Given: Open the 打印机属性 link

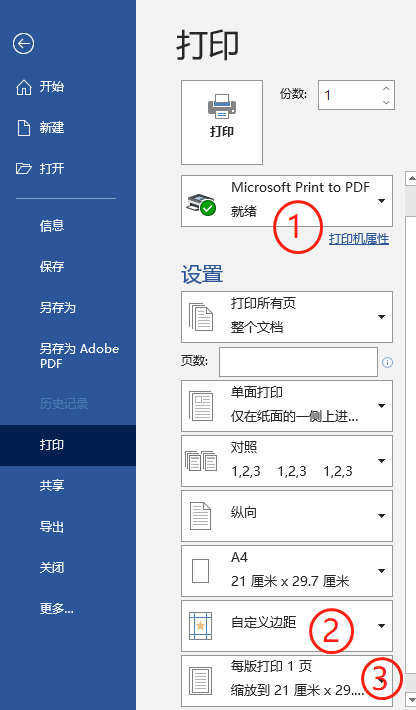Looking at the screenshot, I should pos(359,239).
